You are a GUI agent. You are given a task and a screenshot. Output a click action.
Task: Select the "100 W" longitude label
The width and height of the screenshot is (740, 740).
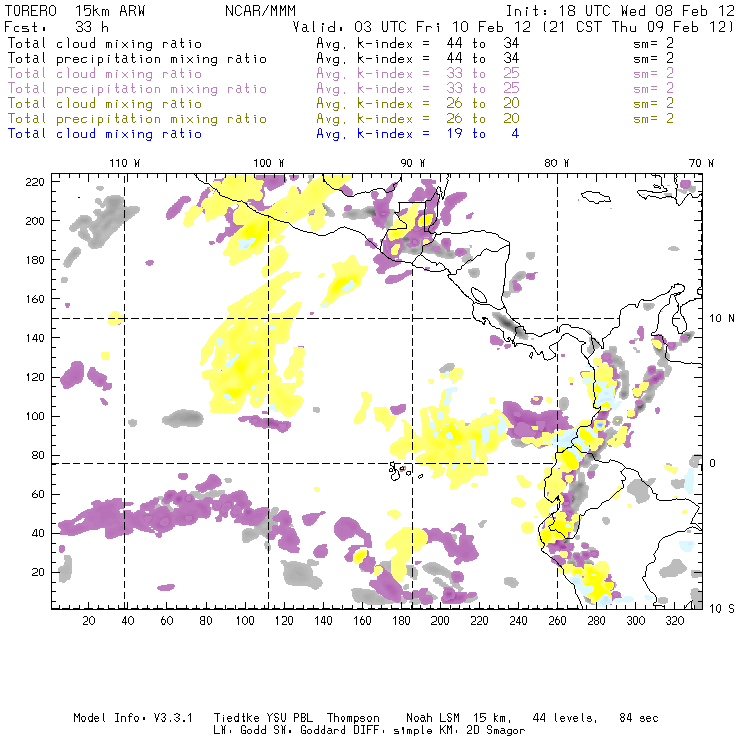(269, 163)
